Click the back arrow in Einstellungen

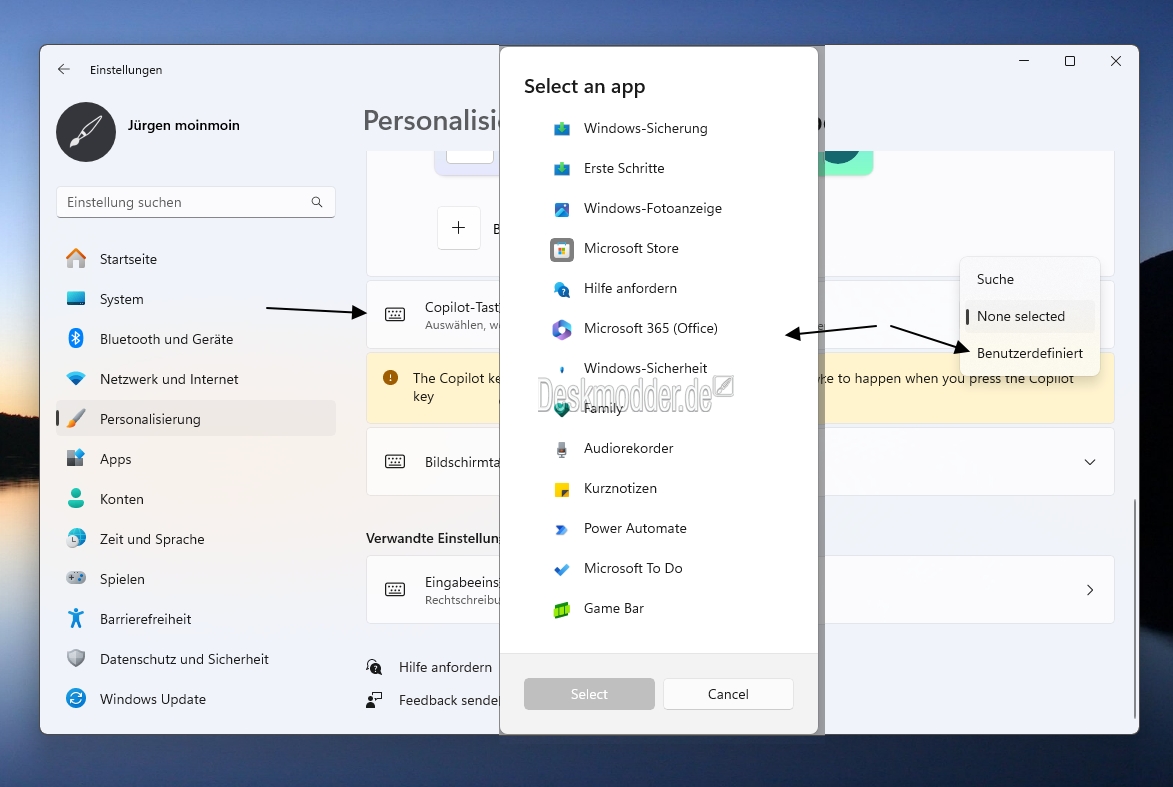click(64, 70)
